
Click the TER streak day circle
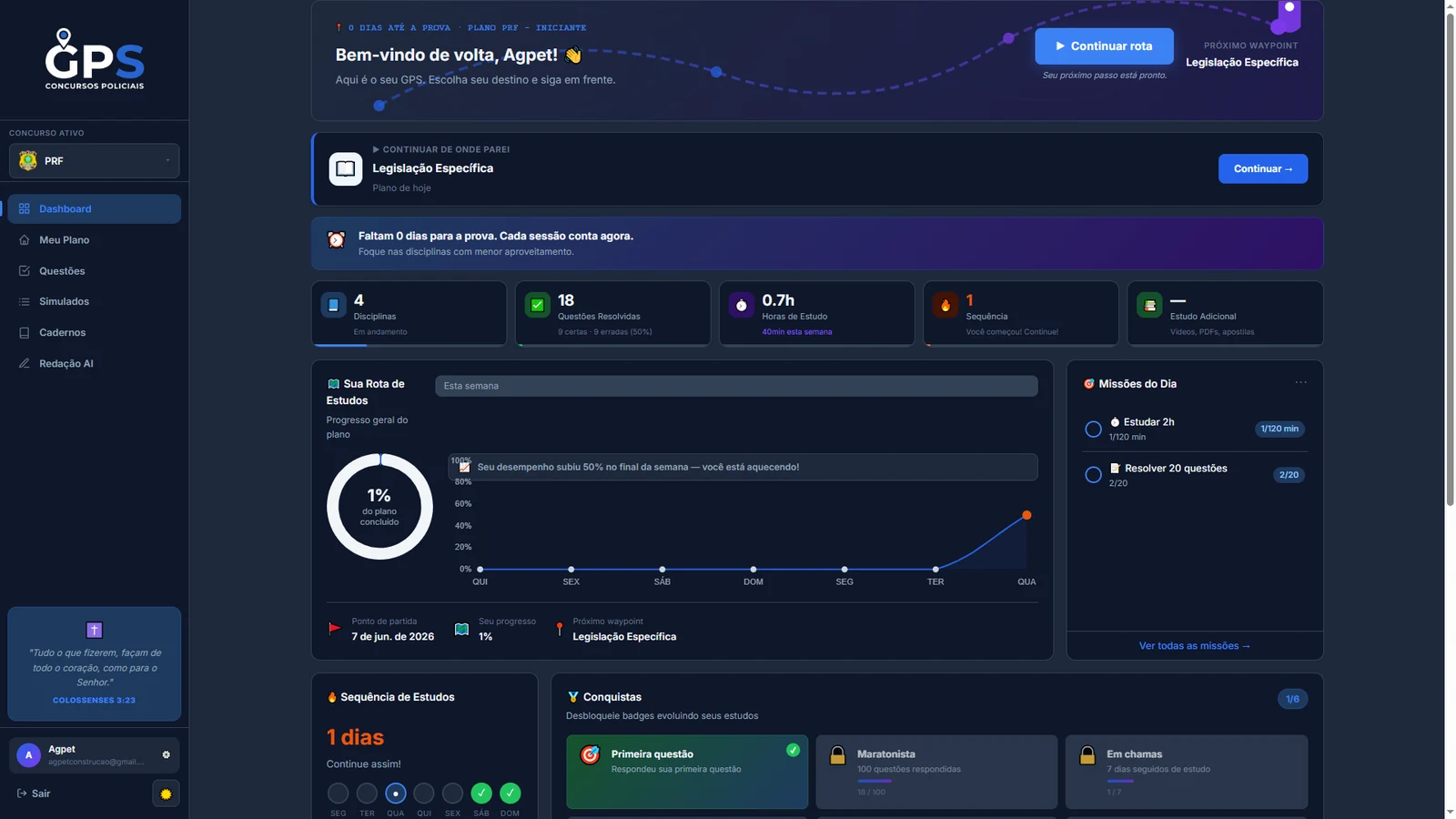pyautogui.click(x=367, y=794)
